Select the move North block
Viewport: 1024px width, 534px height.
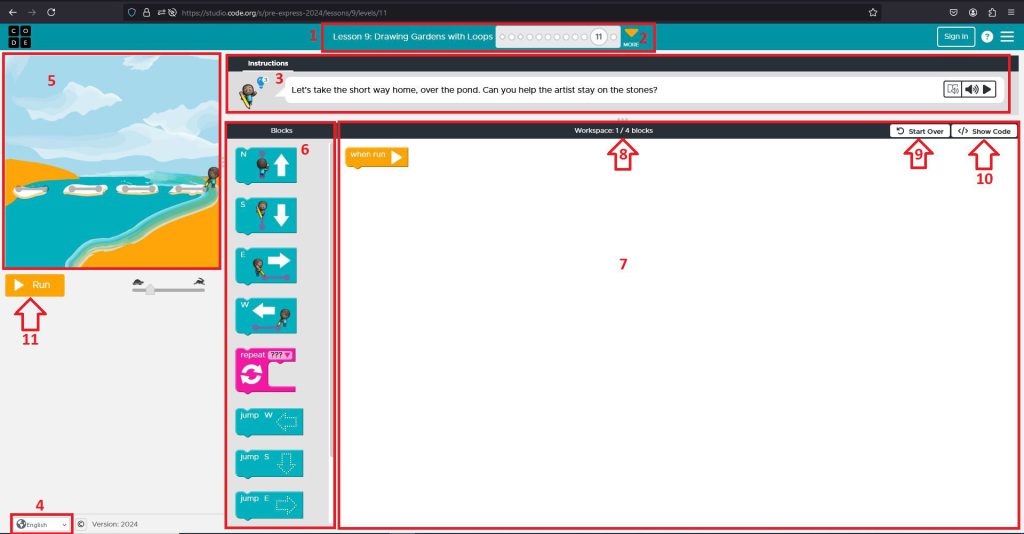pos(265,166)
